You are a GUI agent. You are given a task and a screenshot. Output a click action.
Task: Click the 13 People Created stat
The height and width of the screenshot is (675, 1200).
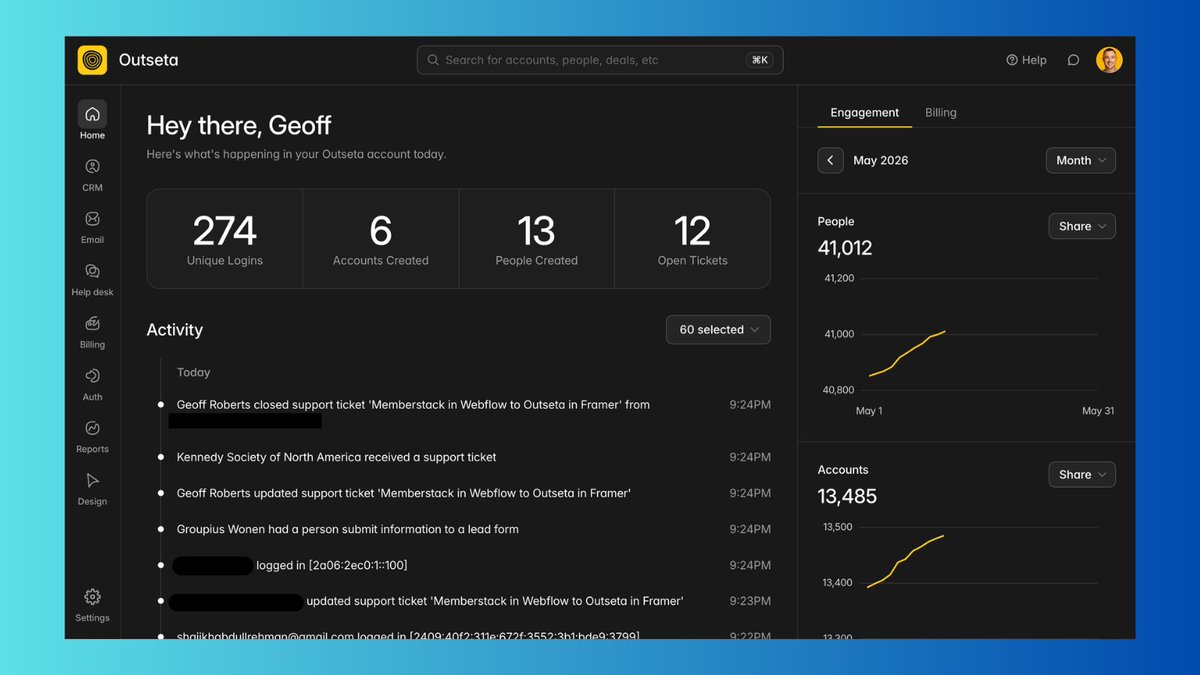coord(537,239)
